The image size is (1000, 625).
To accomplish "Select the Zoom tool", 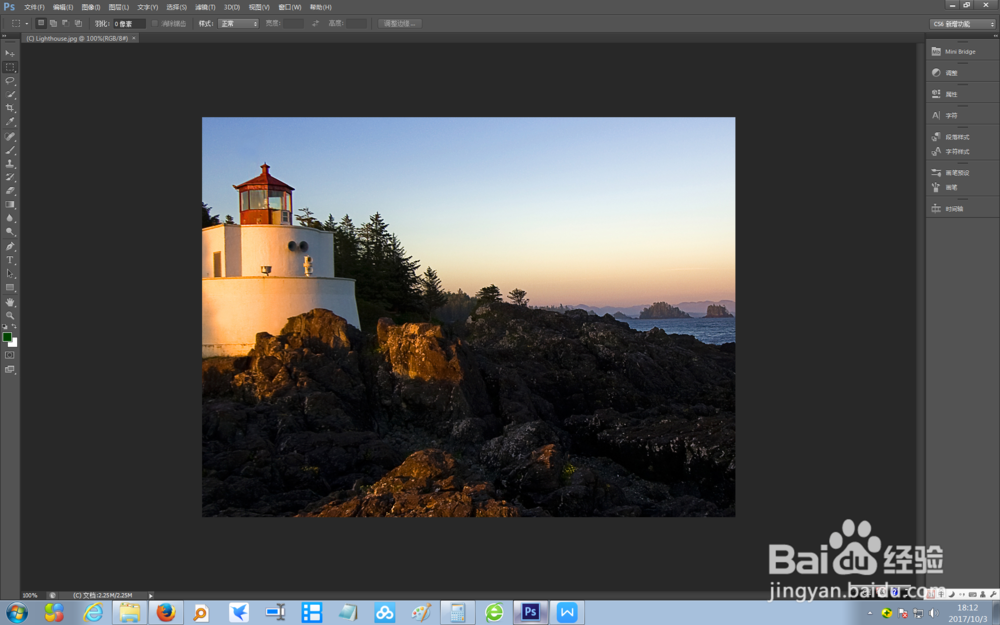I will click(x=10, y=316).
